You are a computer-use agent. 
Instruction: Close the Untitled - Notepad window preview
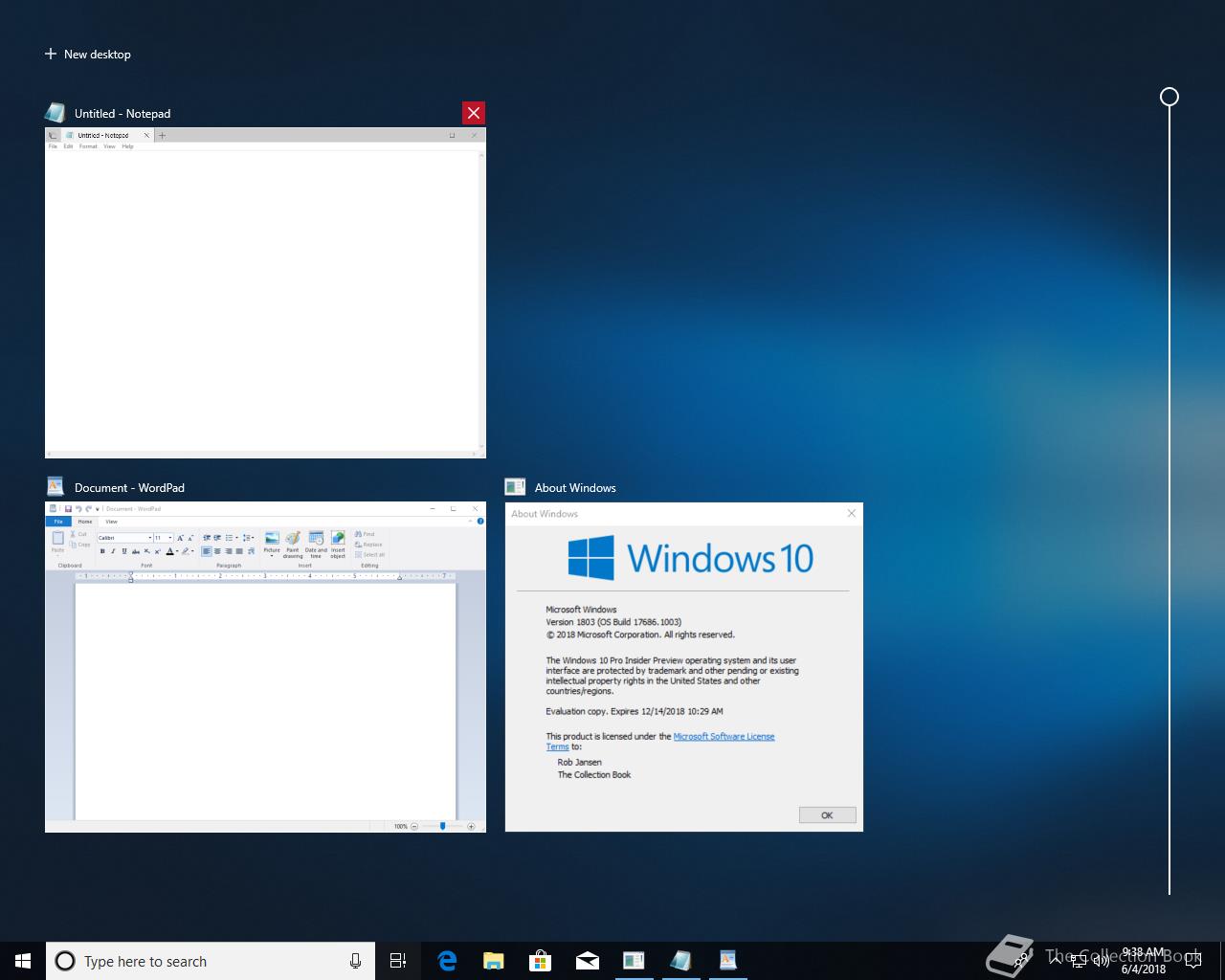[x=473, y=113]
